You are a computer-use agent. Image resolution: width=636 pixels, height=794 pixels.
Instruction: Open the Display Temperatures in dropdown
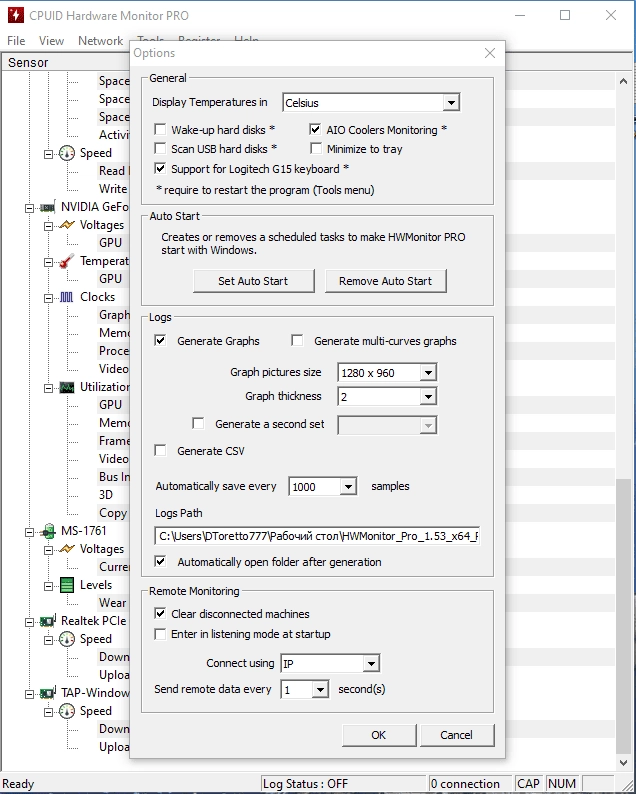371,103
